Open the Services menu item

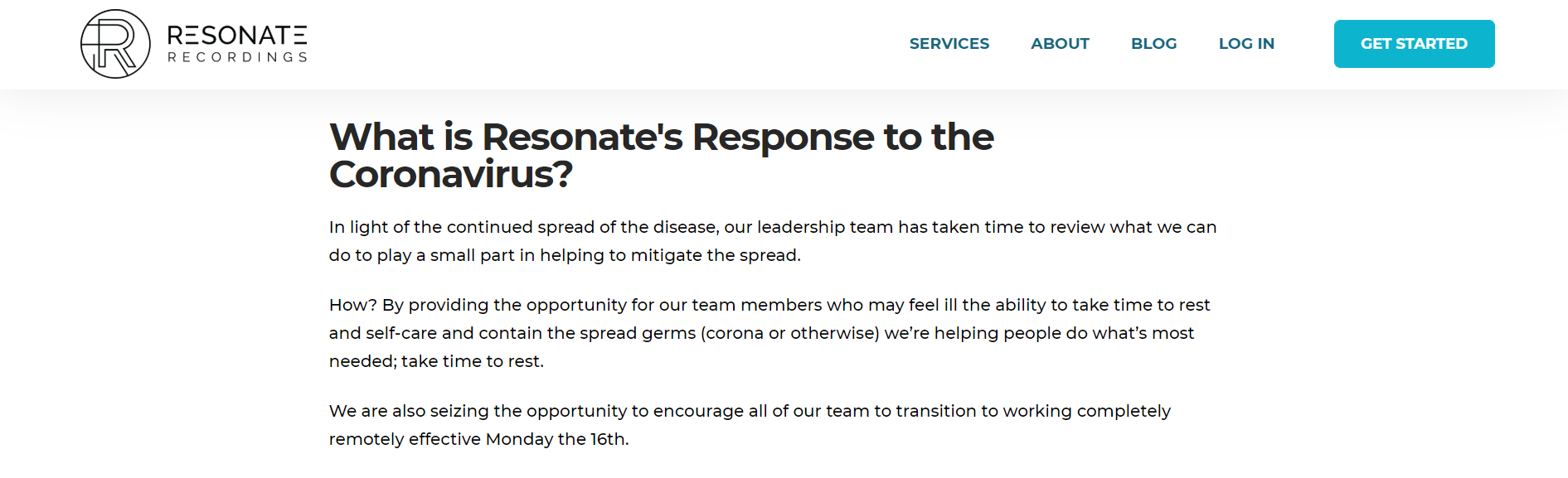[x=949, y=44]
